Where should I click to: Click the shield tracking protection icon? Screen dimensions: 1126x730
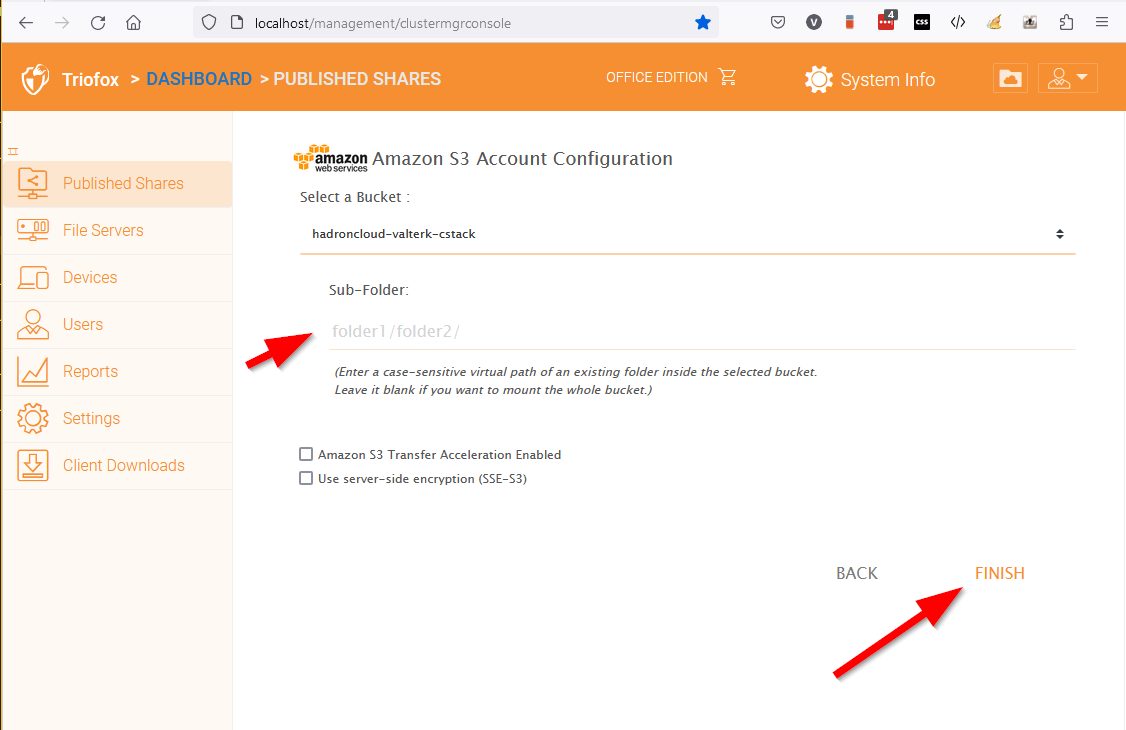coord(209,23)
